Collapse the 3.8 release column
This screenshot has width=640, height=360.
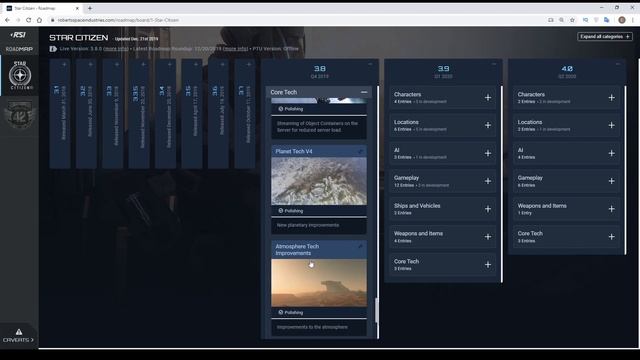pos(370,64)
